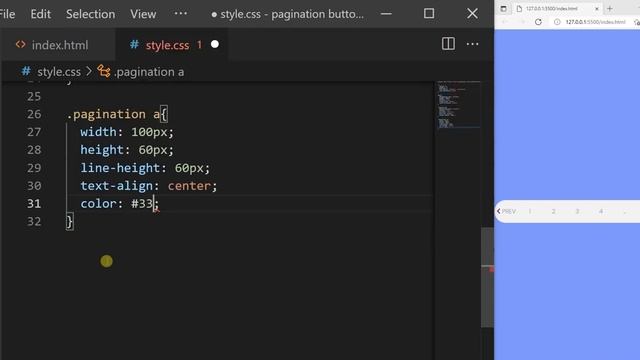Click the PREV pagination link
640x360 pixels.
(507, 211)
